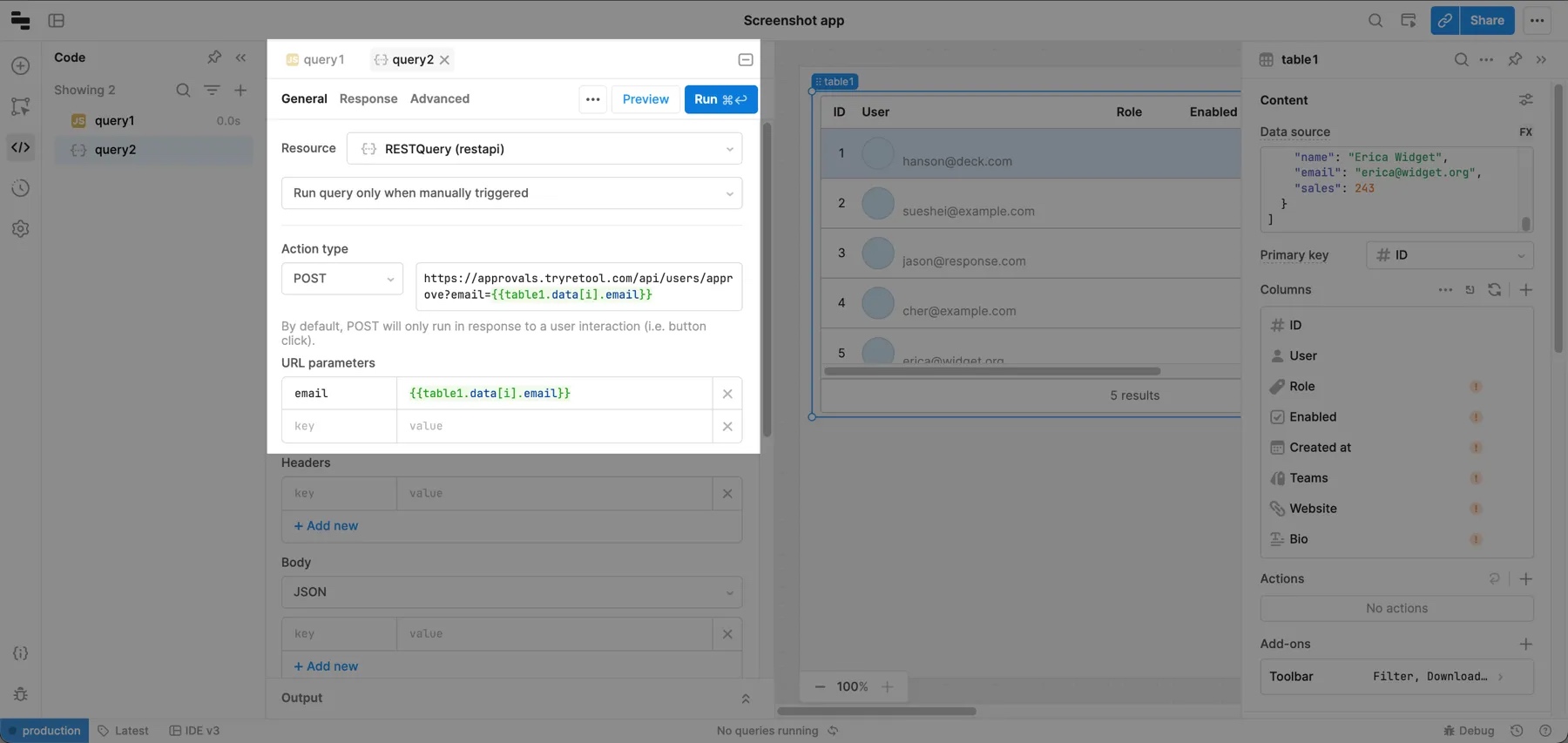Open the debug bug sidebar icon

pos(21,694)
